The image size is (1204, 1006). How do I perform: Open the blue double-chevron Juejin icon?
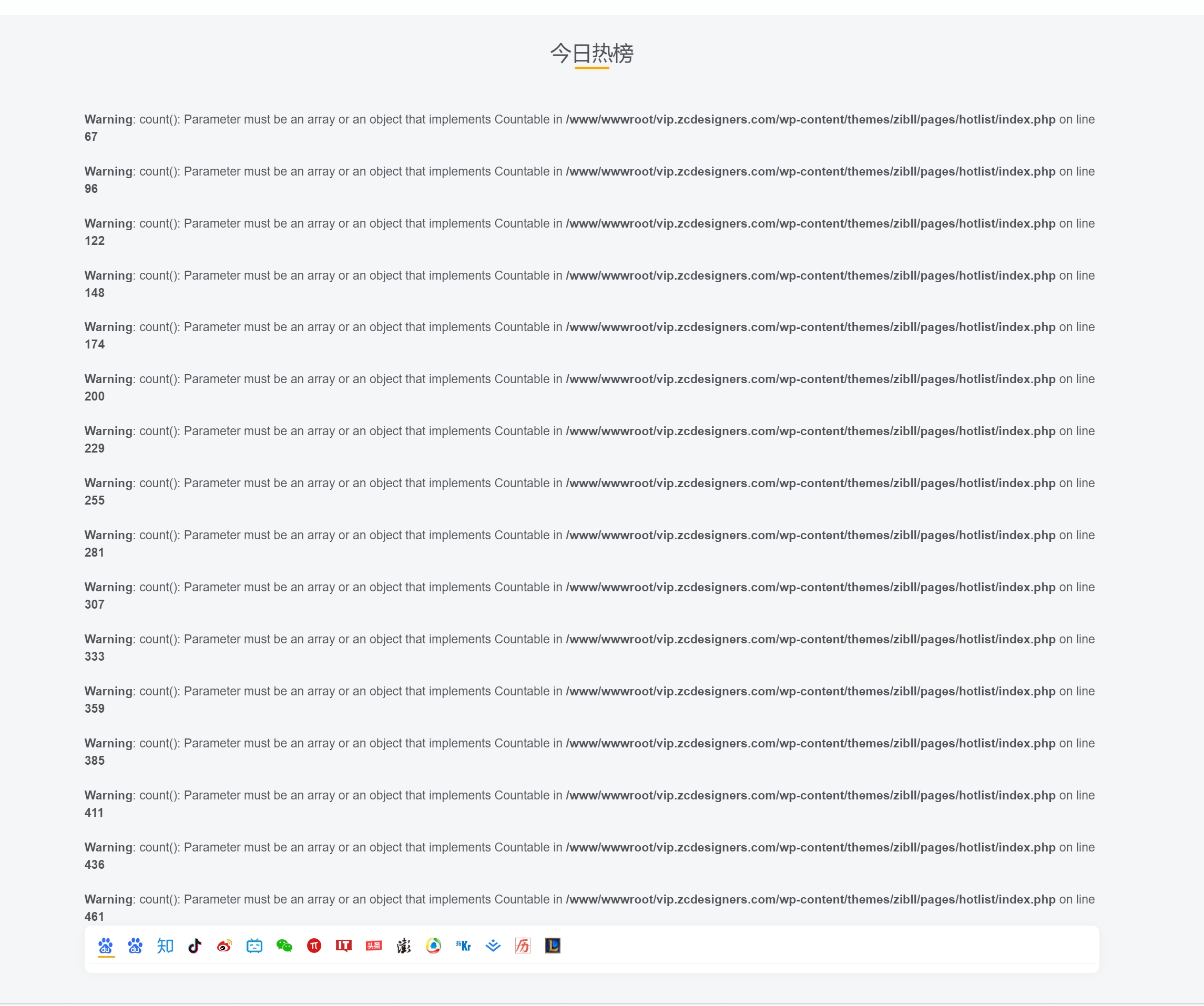pyautogui.click(x=493, y=945)
